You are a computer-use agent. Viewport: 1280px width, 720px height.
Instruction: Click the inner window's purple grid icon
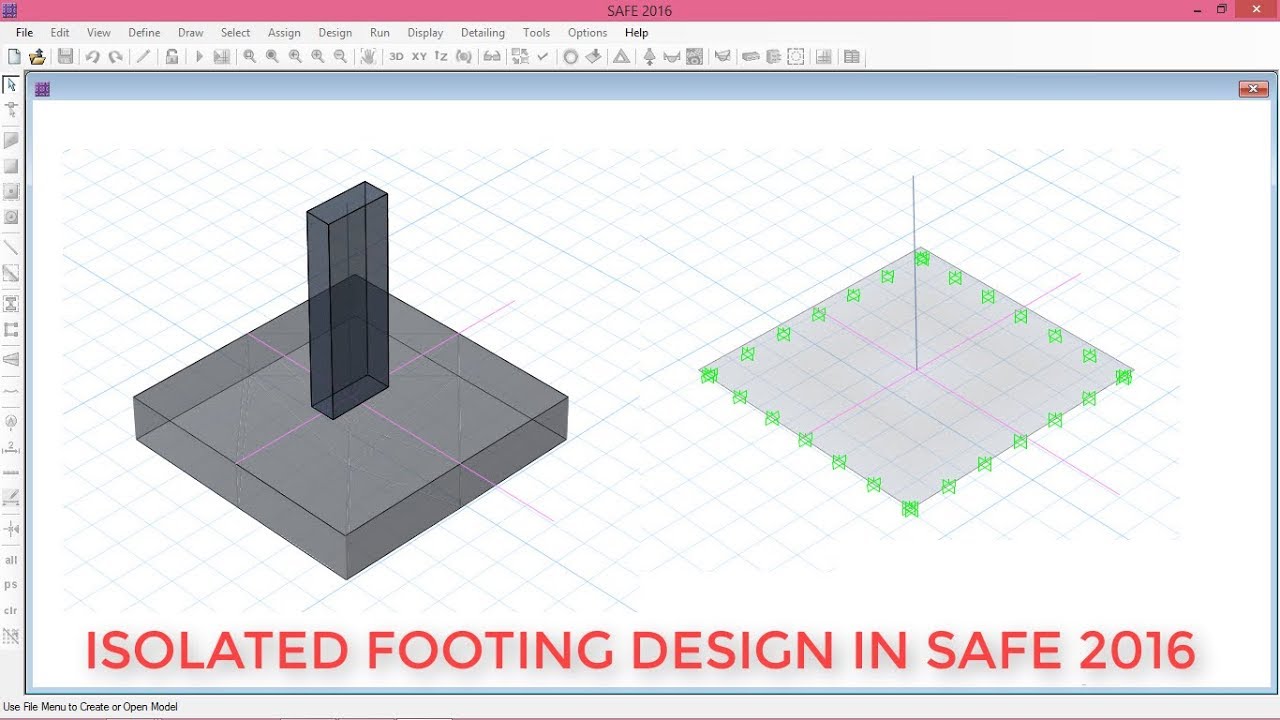click(42, 89)
